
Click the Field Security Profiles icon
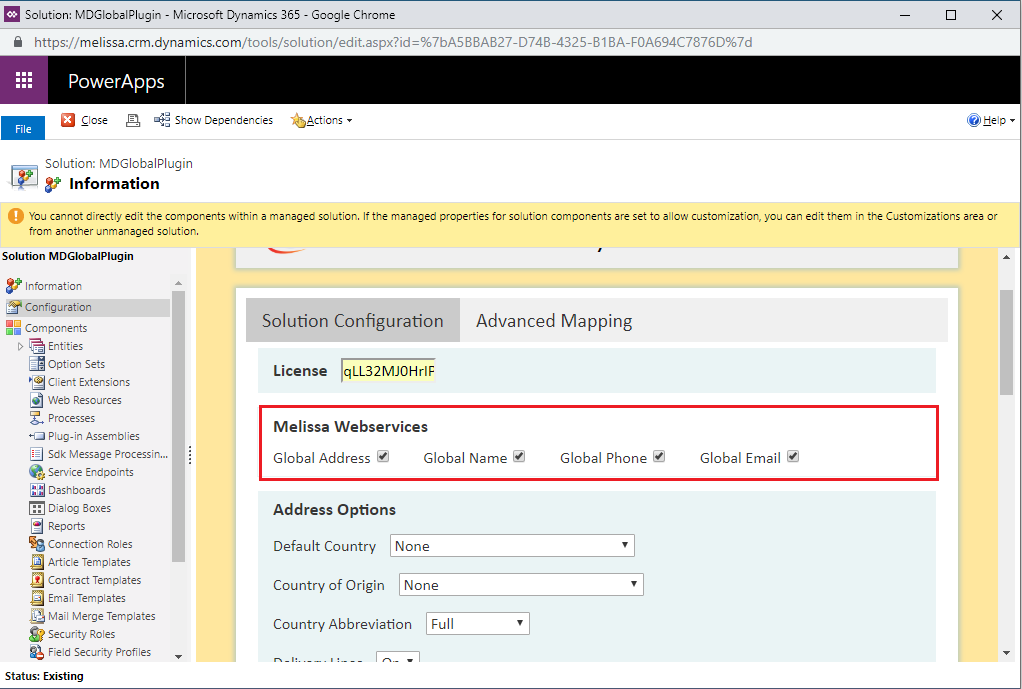[x=37, y=652]
